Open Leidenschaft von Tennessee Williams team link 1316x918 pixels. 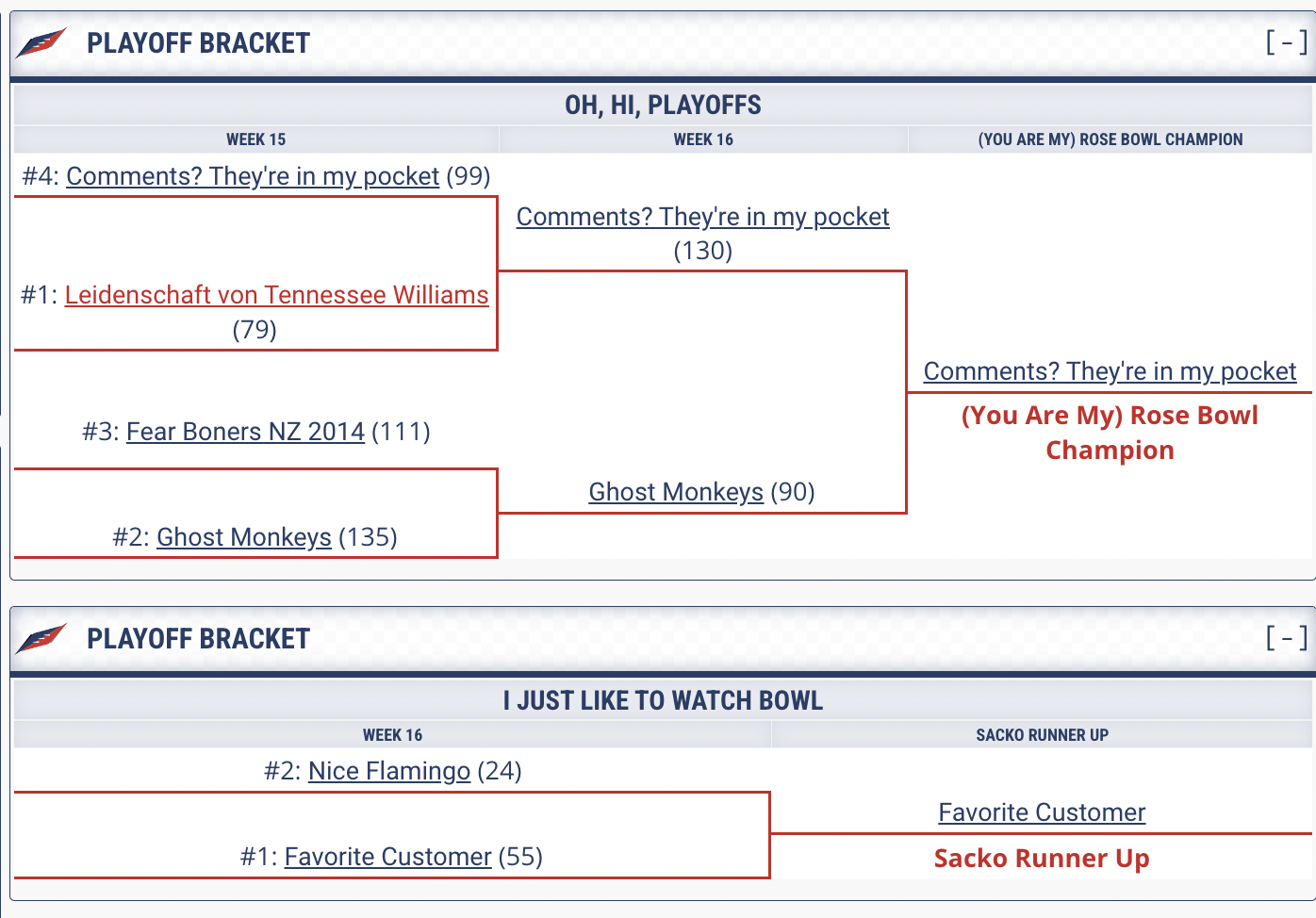coord(276,295)
